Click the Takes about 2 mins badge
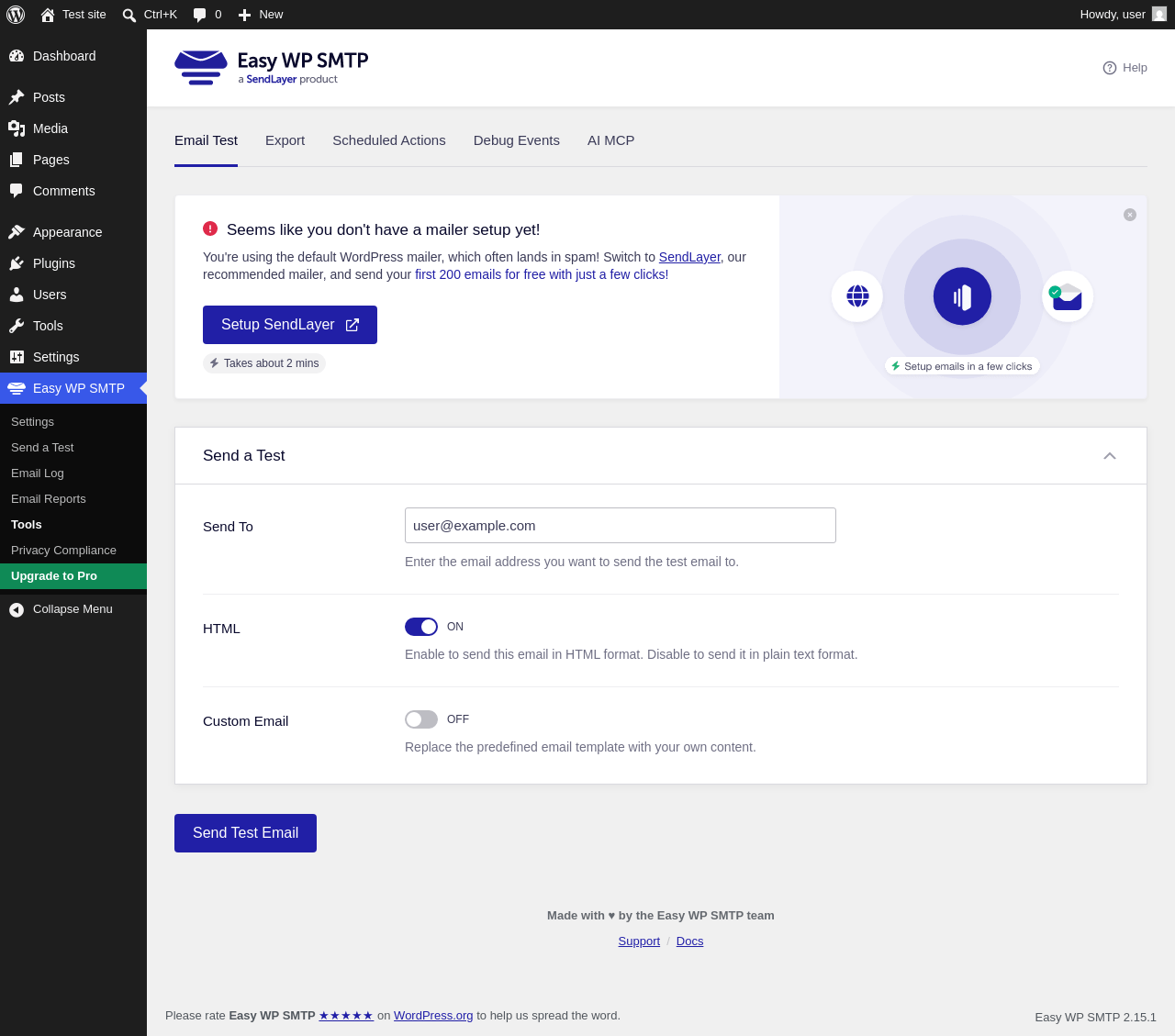 pos(264,363)
